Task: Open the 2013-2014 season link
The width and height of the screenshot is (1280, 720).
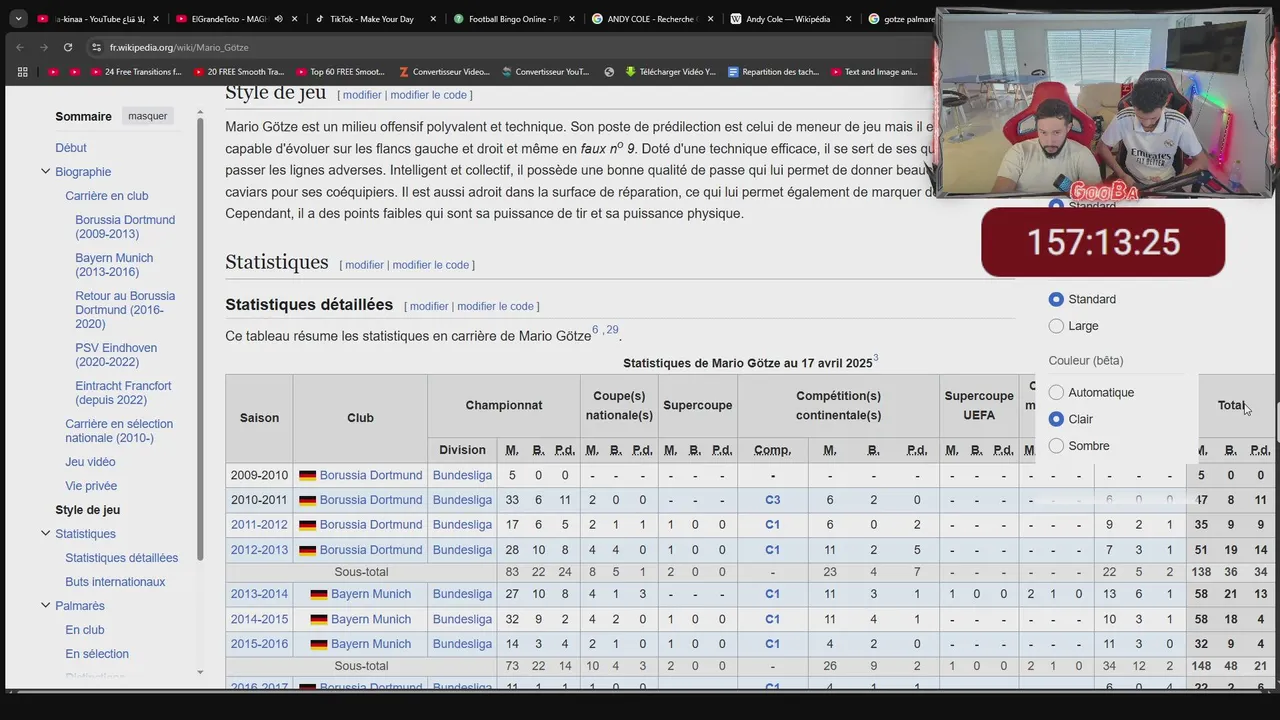Action: click(x=259, y=594)
